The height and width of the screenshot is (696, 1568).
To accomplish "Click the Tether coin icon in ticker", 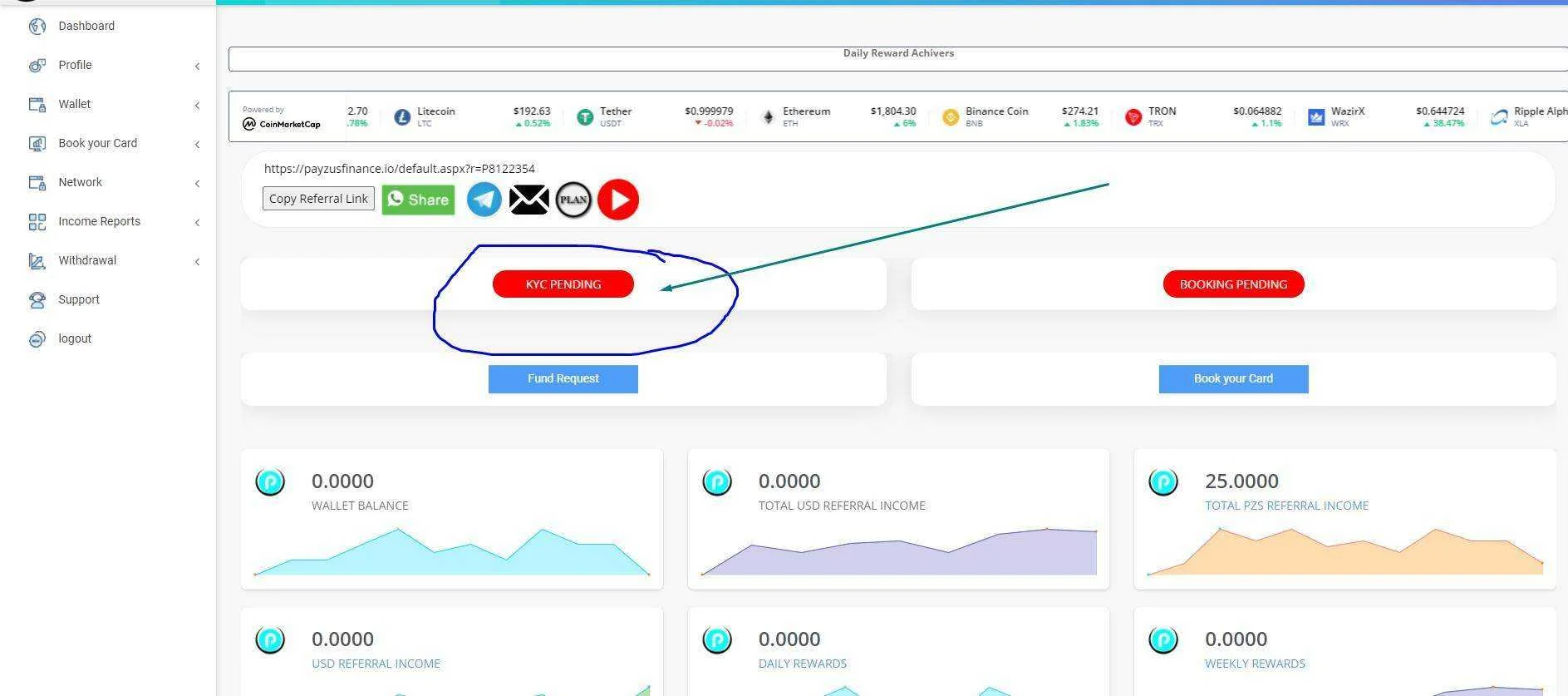I will coord(585,117).
